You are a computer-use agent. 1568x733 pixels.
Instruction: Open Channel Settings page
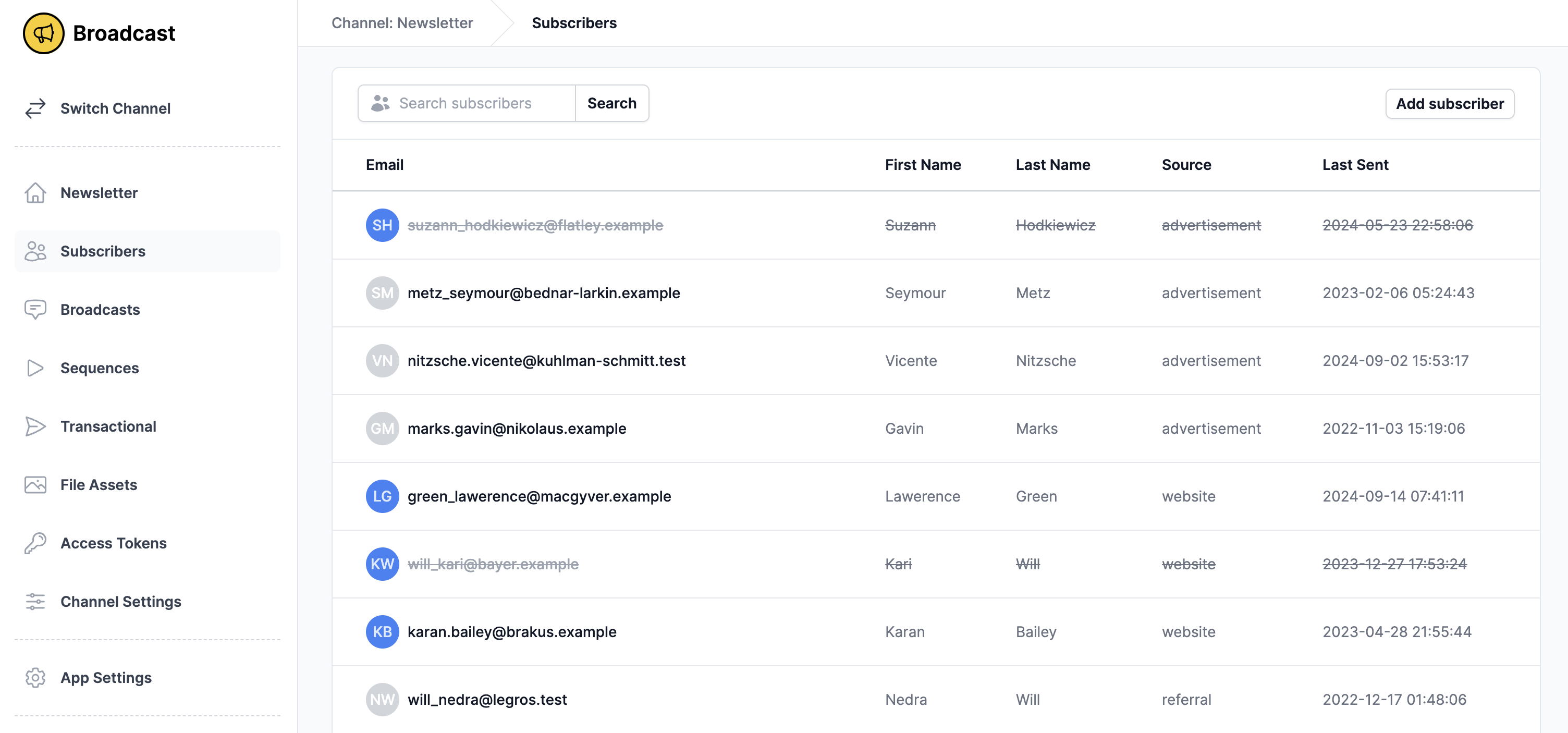120,601
